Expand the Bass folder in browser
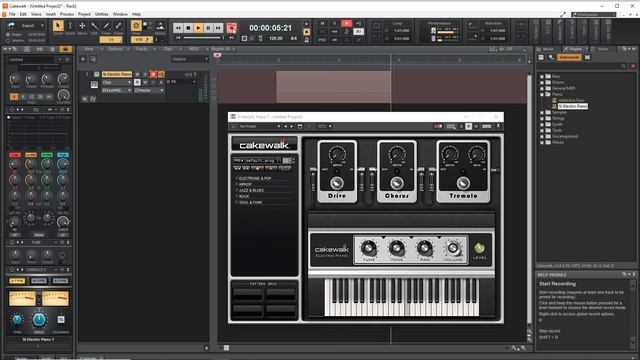 coord(542,76)
